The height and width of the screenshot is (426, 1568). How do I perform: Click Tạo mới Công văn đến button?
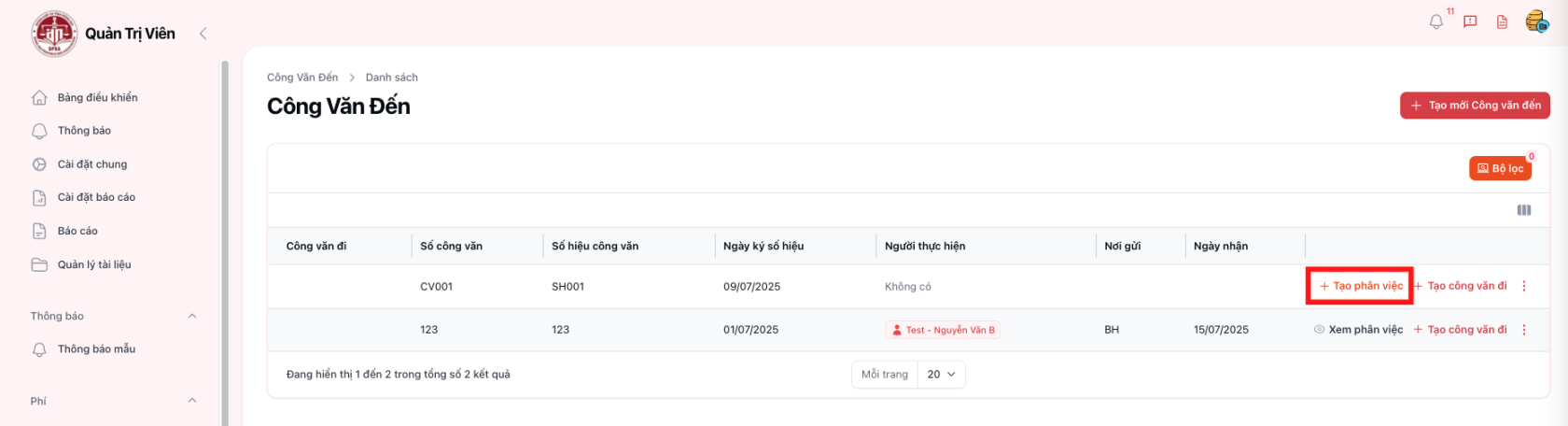pos(1475,106)
